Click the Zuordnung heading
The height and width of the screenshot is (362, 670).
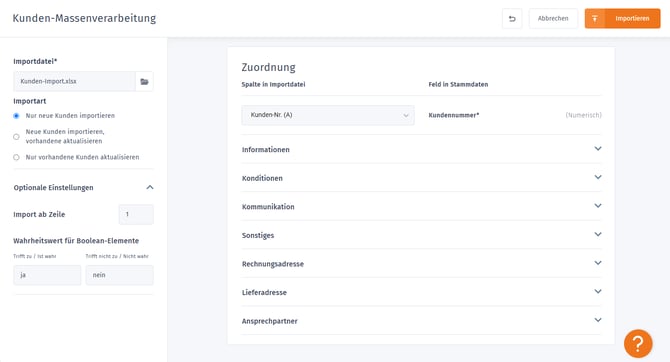268,67
